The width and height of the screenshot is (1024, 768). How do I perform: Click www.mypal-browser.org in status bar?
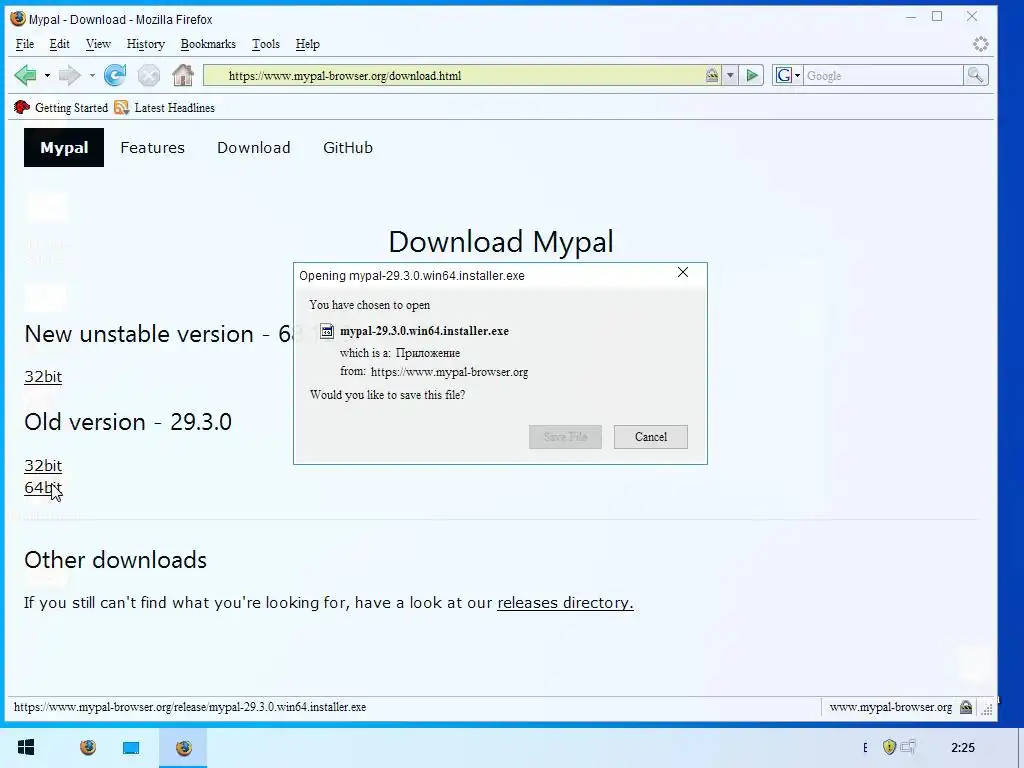tap(891, 707)
